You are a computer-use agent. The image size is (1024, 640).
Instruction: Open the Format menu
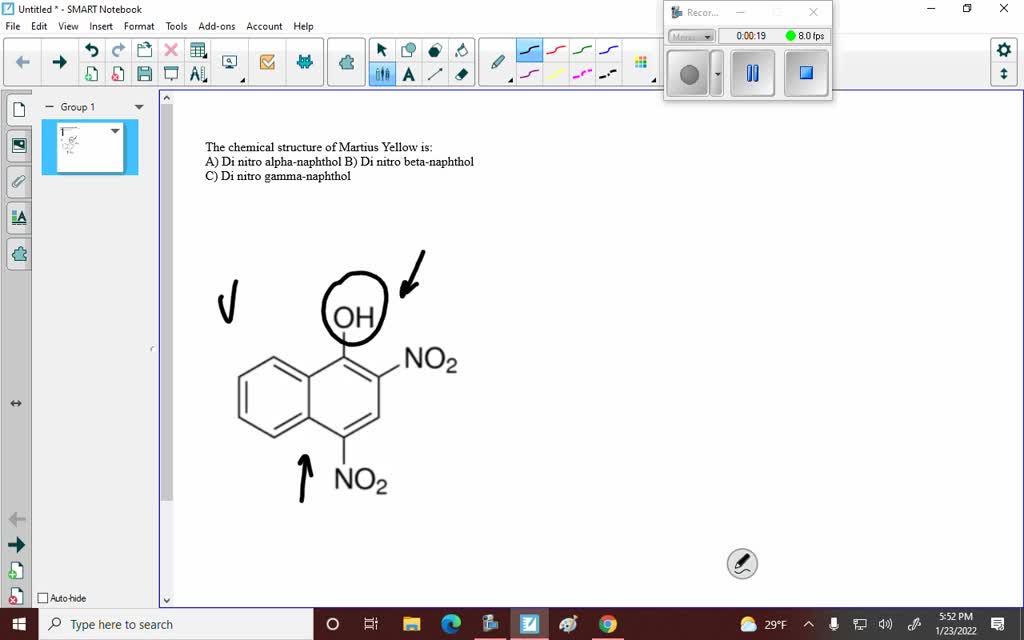coord(139,26)
